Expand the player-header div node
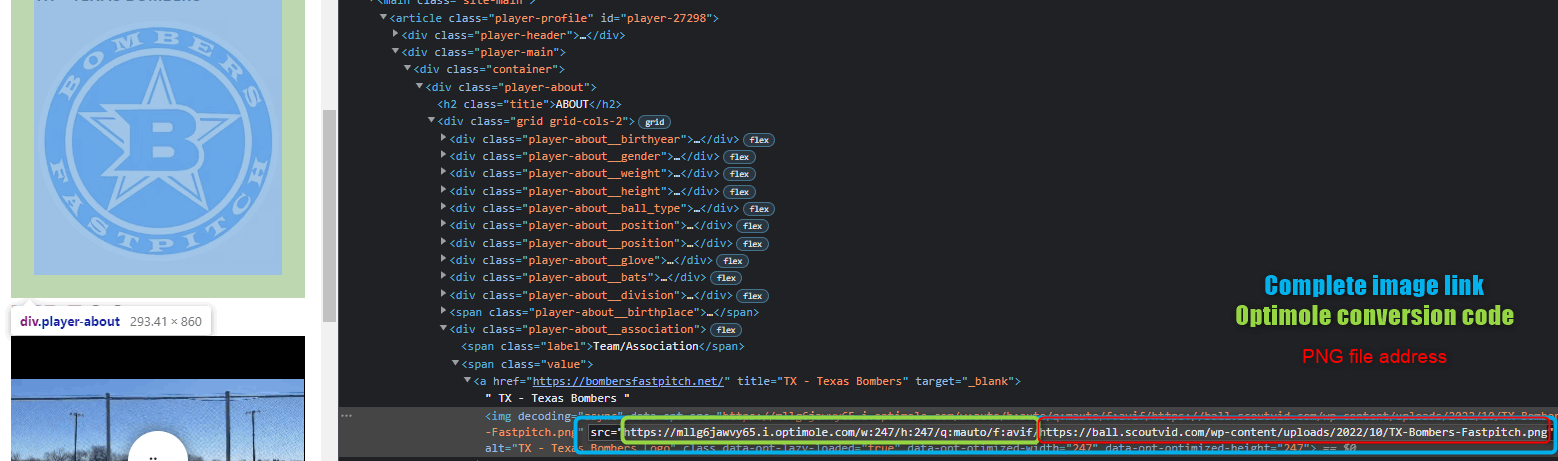Viewport: 1558px width, 461px height. [396, 35]
